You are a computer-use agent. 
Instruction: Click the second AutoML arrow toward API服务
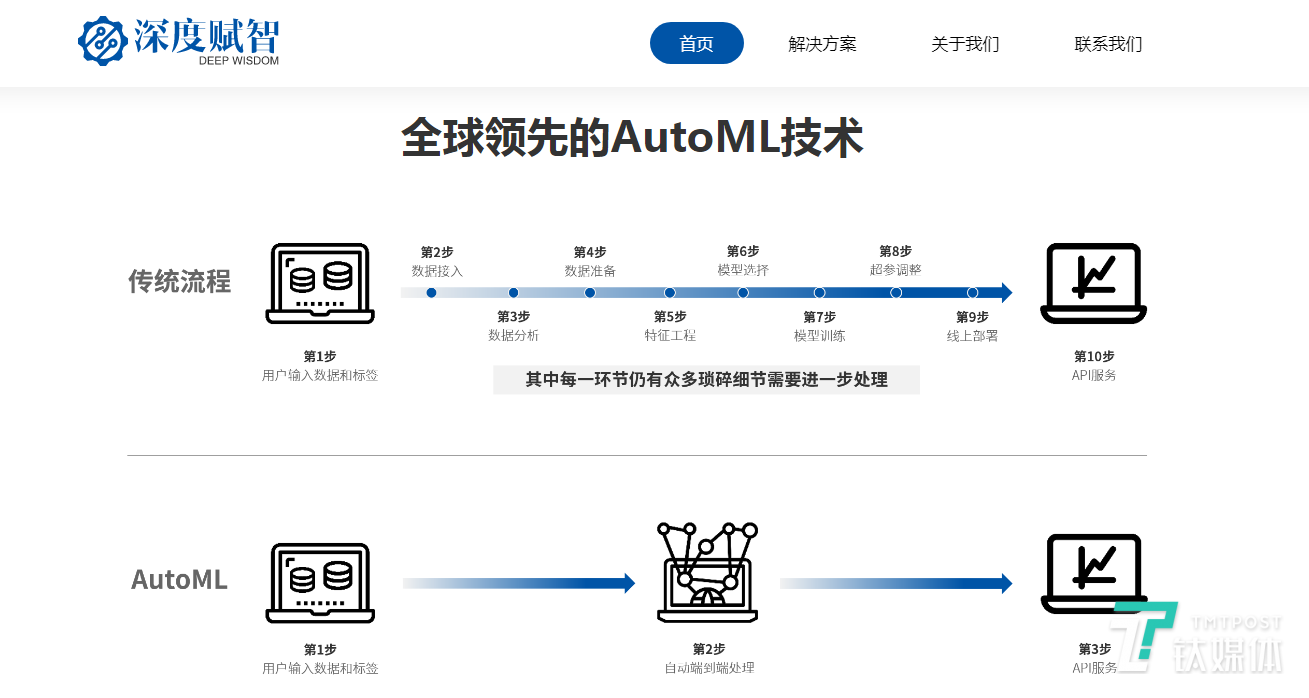click(896, 583)
